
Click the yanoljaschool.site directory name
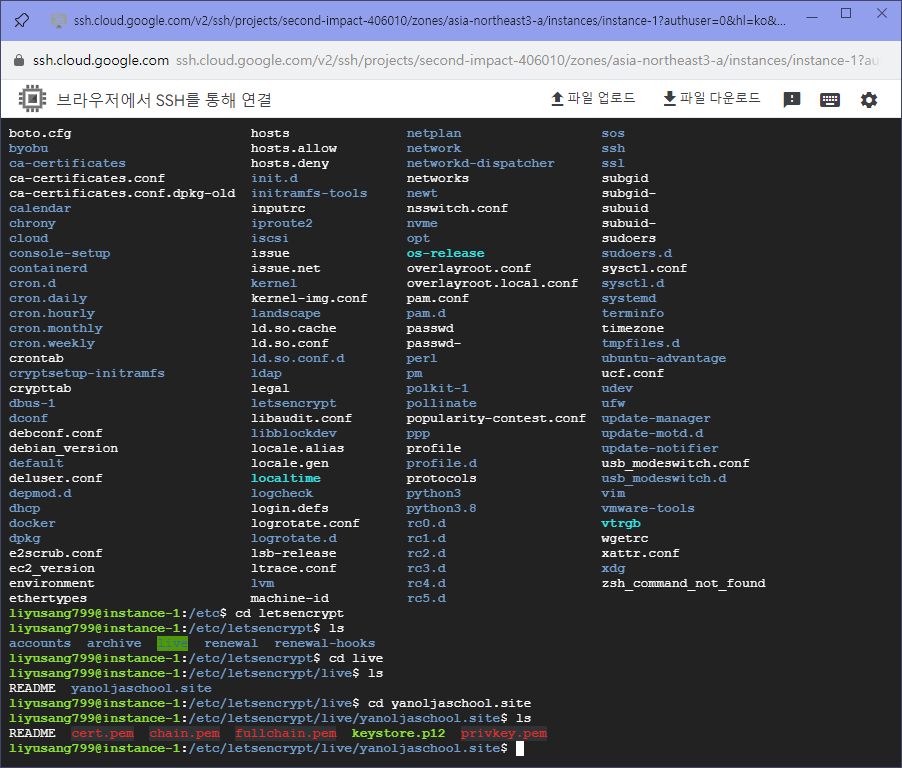pos(141,688)
